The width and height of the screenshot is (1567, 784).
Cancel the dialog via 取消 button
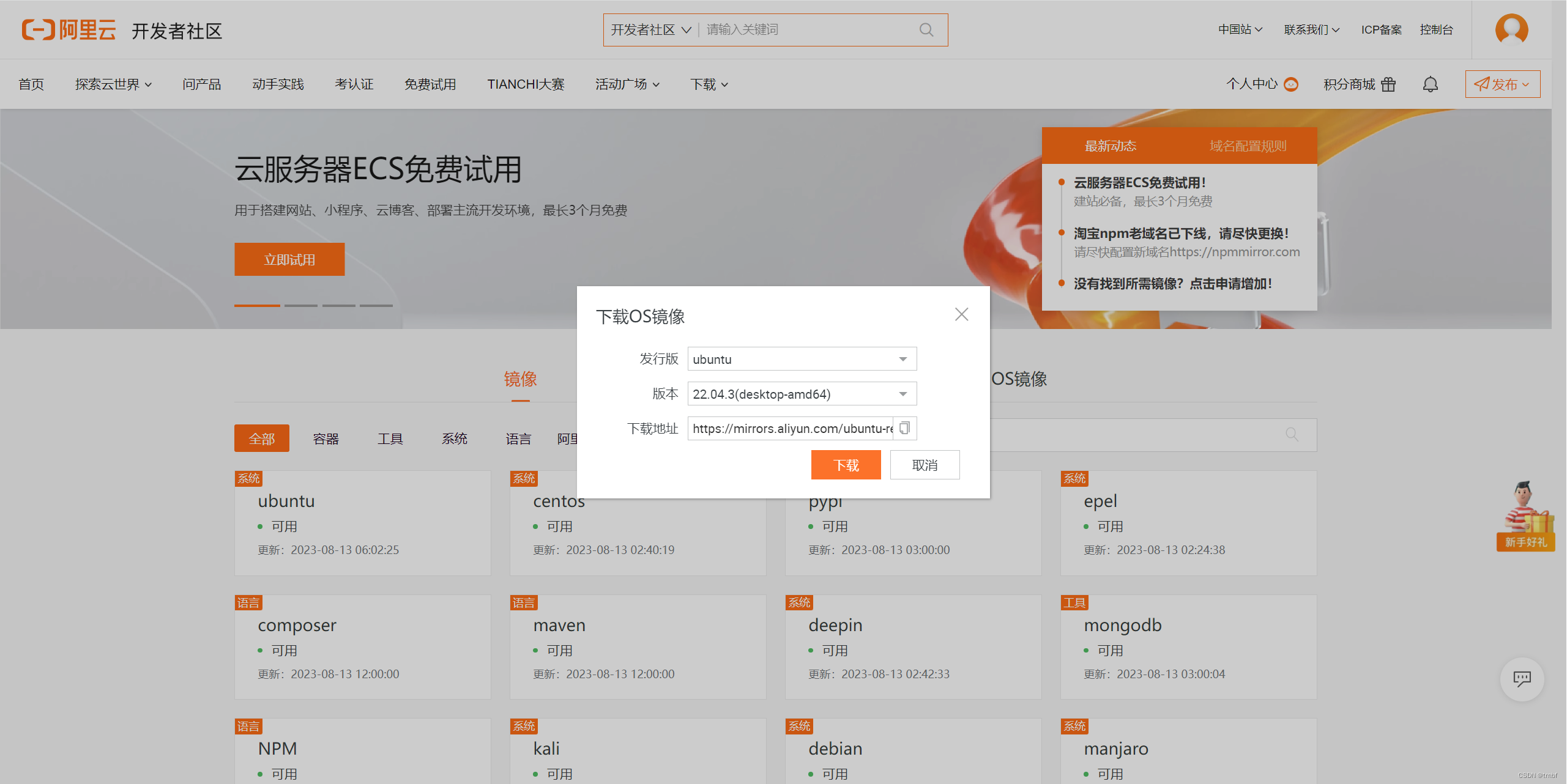tap(925, 465)
